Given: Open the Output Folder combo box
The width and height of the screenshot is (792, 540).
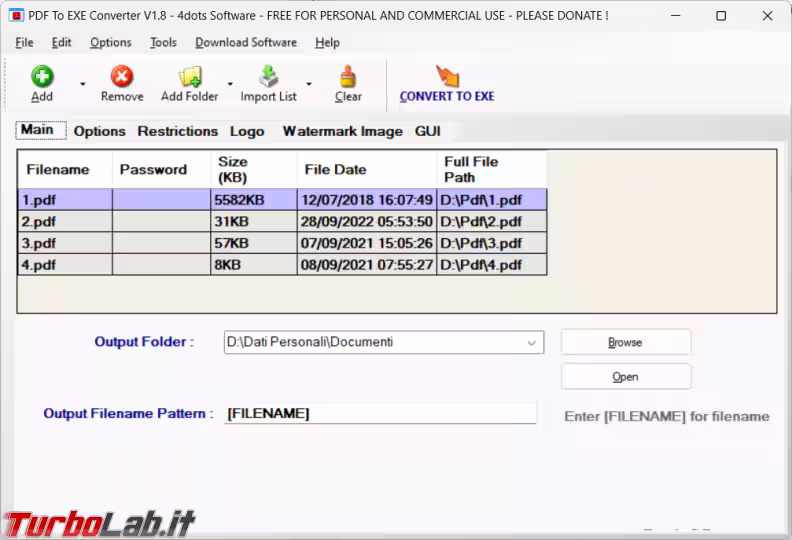Looking at the screenshot, I should [x=384, y=342].
